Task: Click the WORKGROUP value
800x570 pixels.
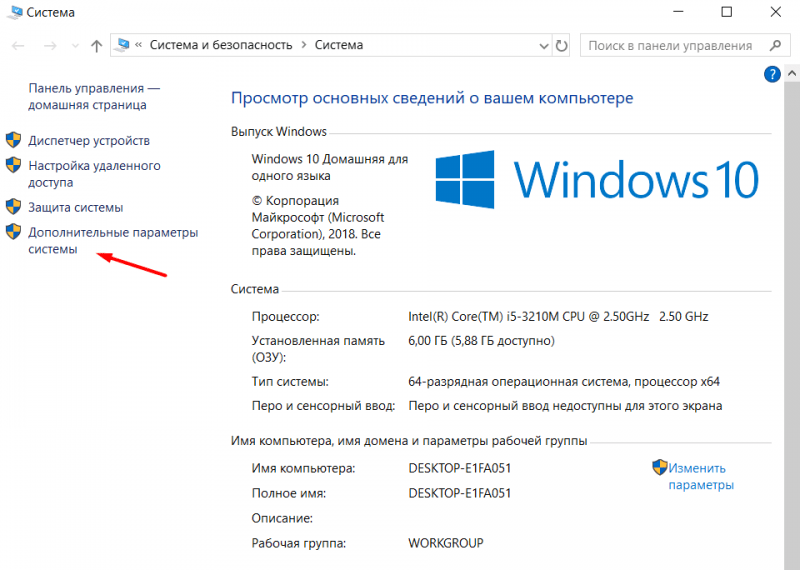Action: coord(445,543)
